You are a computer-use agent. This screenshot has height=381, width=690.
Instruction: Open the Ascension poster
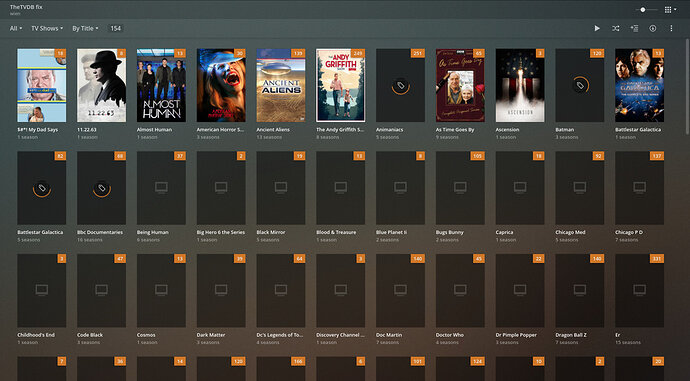(x=520, y=85)
